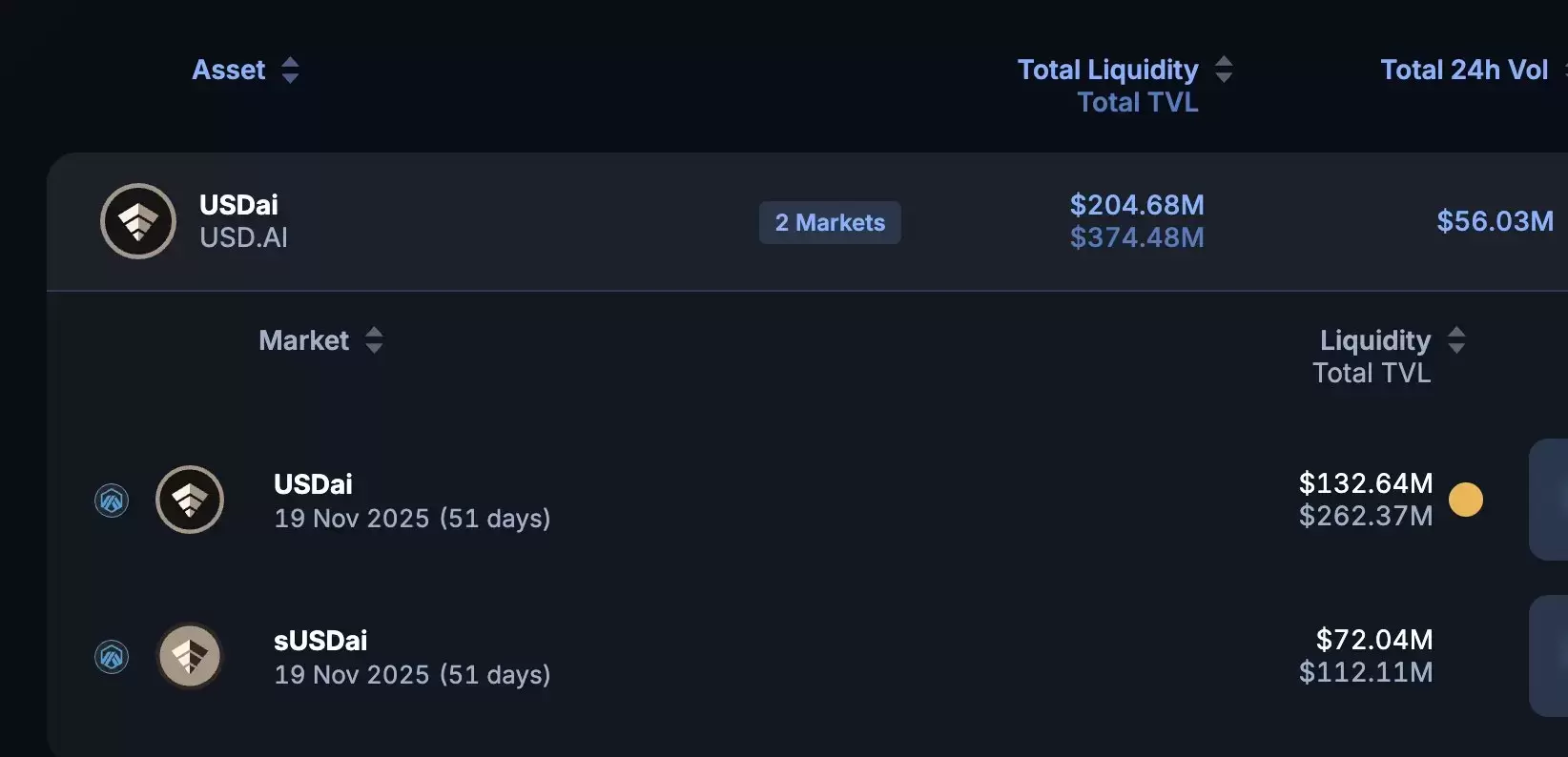
Task: Click the Market column header label
Action: [304, 340]
